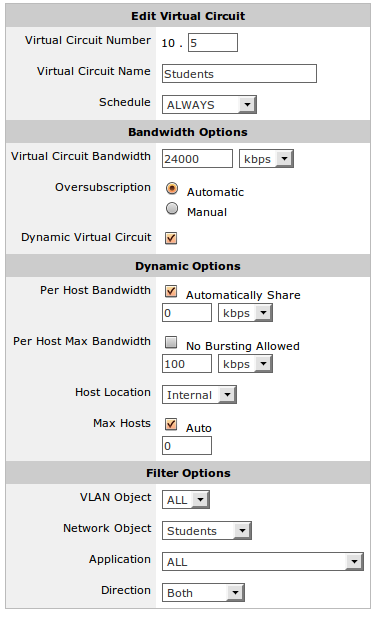Toggle the Automatically Share checkbox
Viewport: 375px width, 618px height.
coord(171,292)
